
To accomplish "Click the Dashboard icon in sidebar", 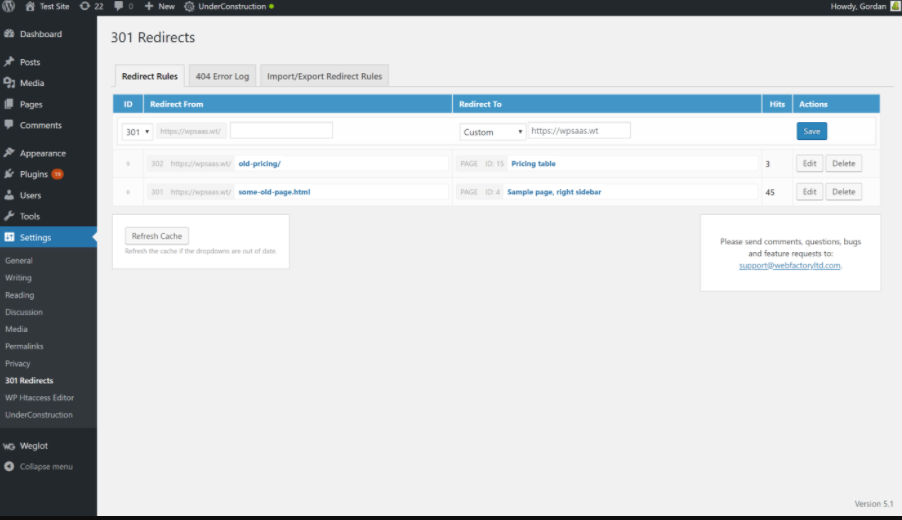I will (9, 34).
